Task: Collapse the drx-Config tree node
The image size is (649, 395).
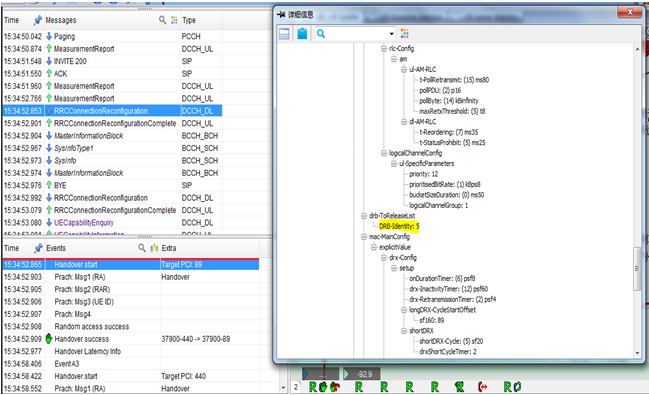Action: pyautogui.click(x=384, y=258)
